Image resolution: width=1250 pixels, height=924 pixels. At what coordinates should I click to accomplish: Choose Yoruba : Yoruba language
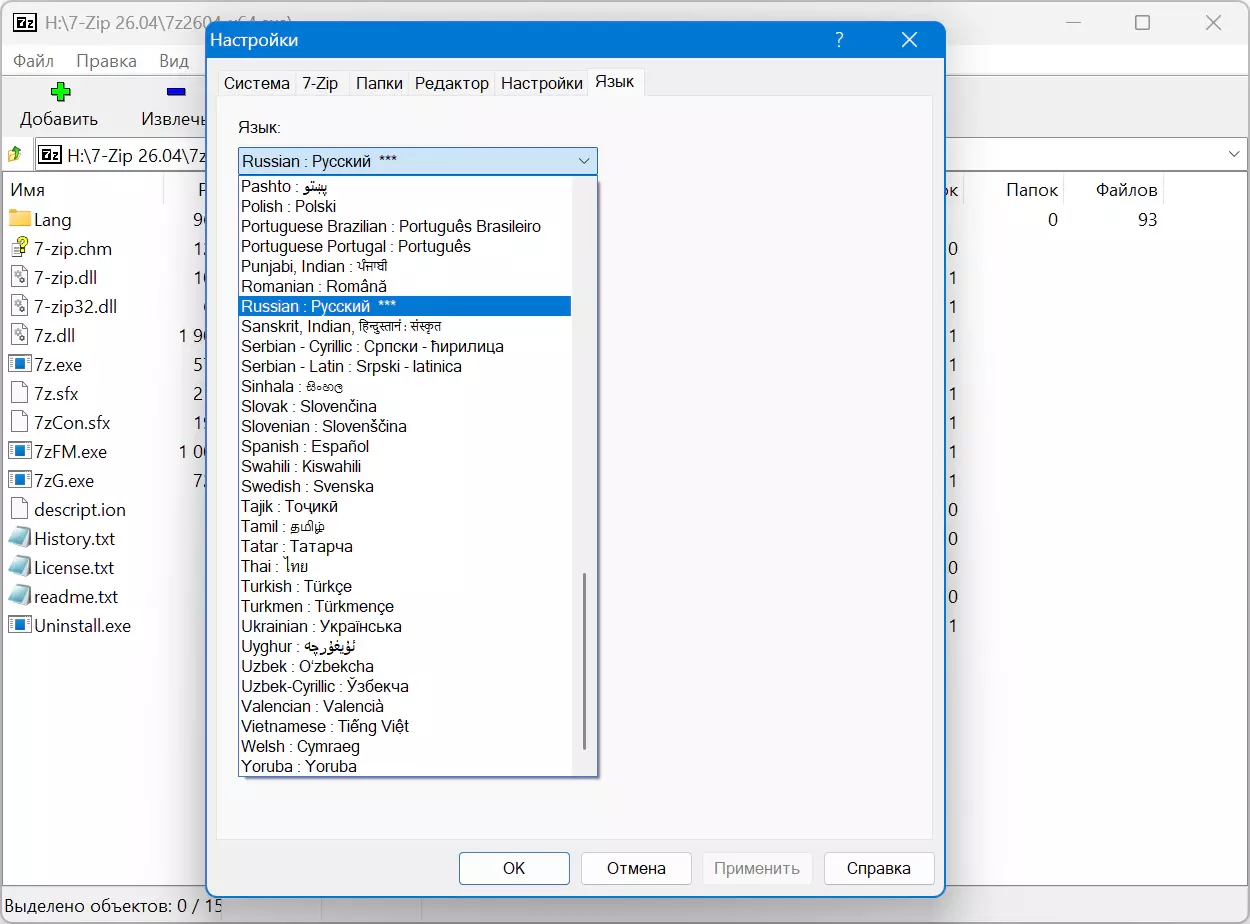click(x=405, y=766)
